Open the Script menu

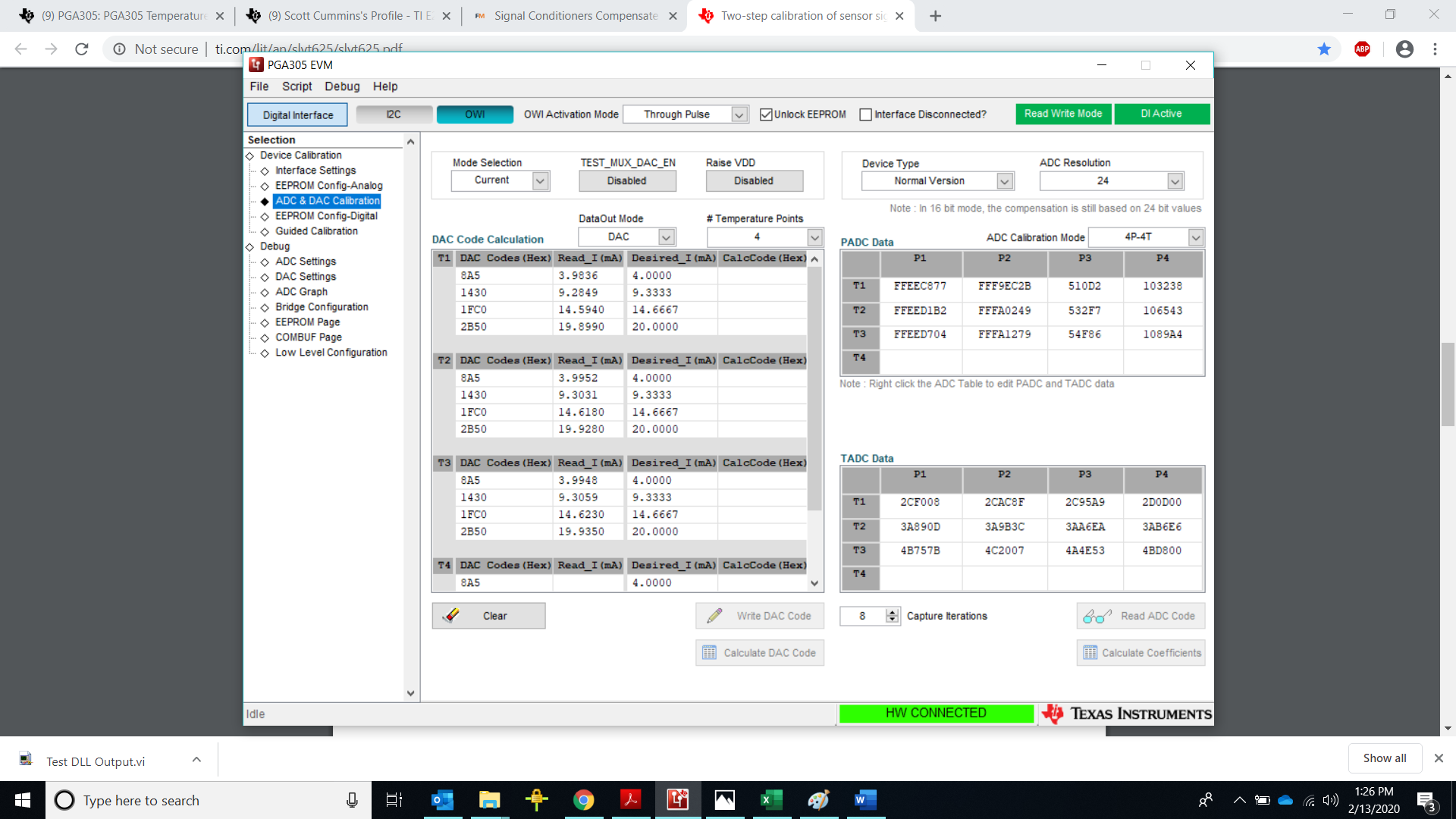(x=297, y=86)
